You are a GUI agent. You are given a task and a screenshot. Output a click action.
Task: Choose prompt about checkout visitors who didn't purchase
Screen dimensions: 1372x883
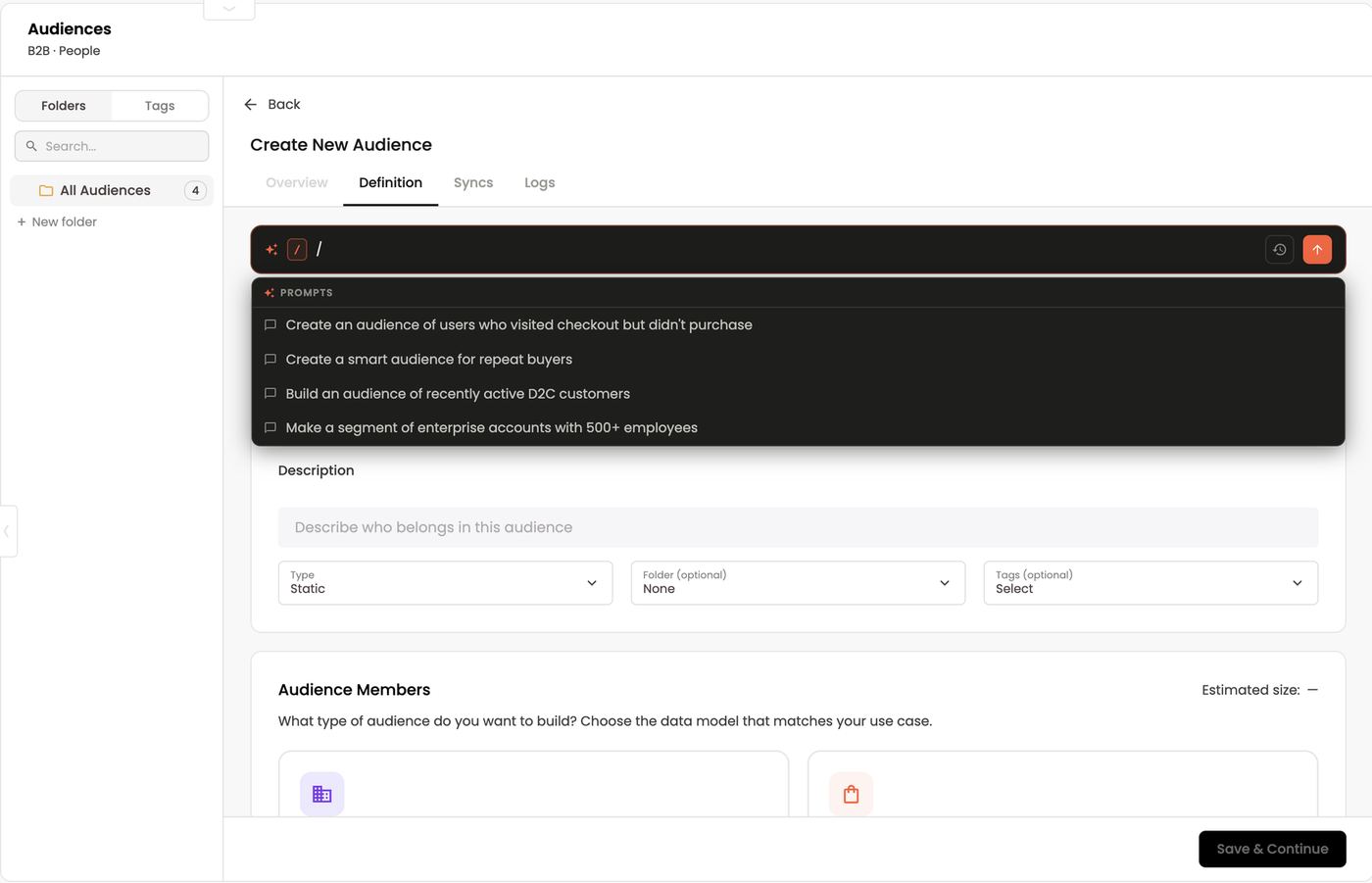798,324
